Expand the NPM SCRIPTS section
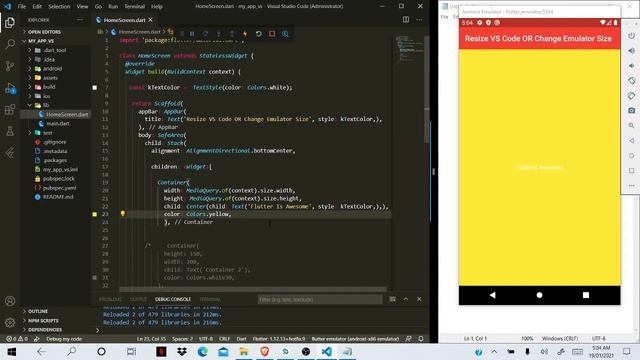The width and height of the screenshot is (640, 360). pos(43,320)
